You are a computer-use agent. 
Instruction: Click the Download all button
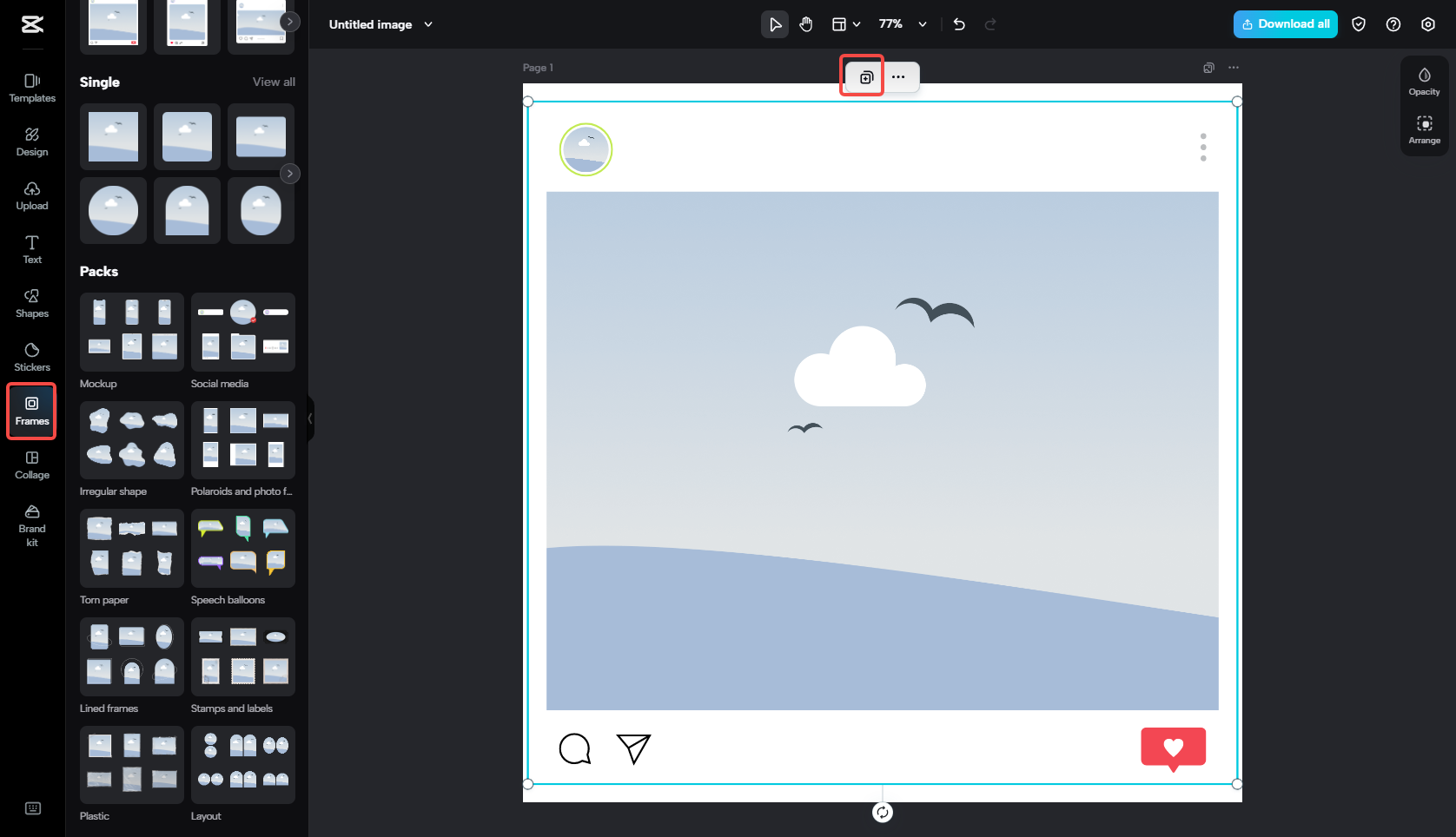(1285, 24)
